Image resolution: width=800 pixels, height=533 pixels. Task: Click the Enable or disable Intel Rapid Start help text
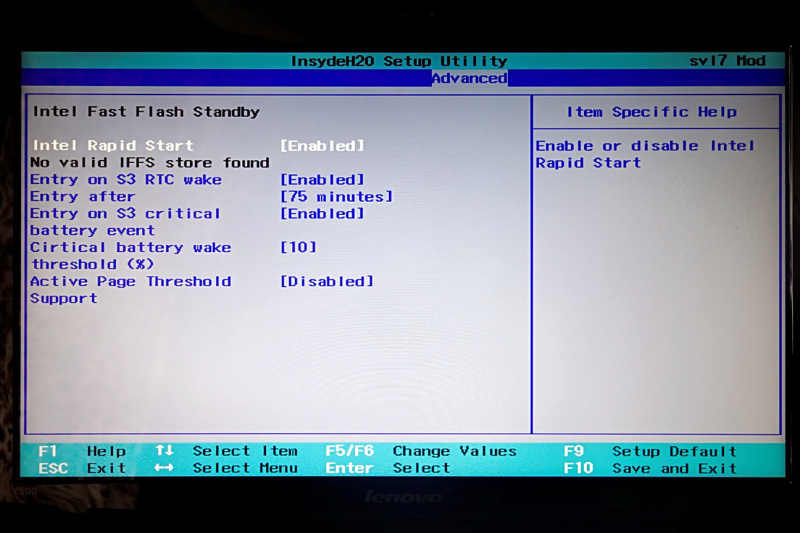coord(645,154)
